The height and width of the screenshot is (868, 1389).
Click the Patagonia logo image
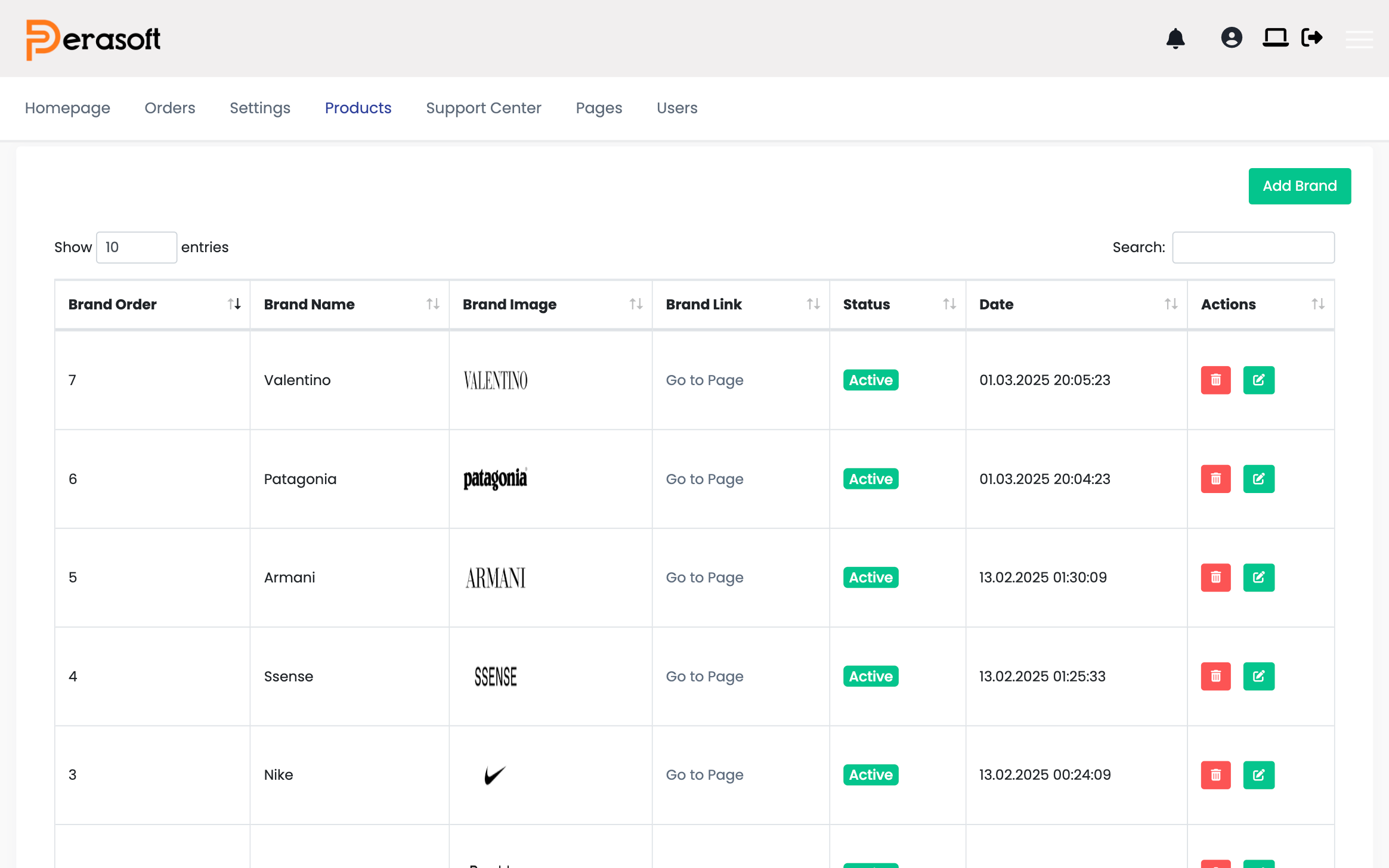point(496,479)
